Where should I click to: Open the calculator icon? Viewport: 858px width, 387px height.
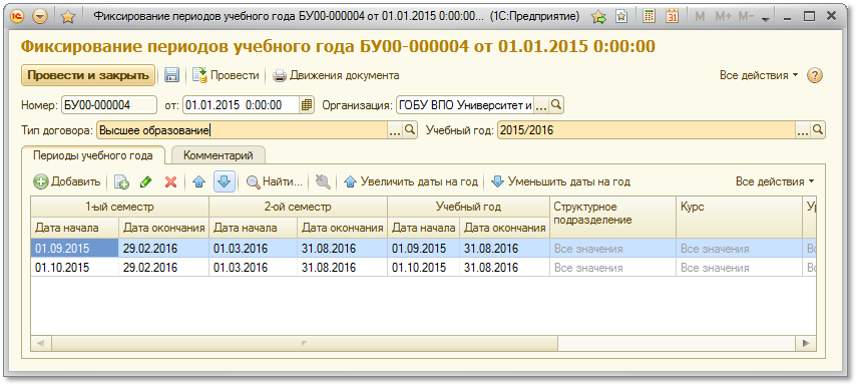tap(650, 17)
